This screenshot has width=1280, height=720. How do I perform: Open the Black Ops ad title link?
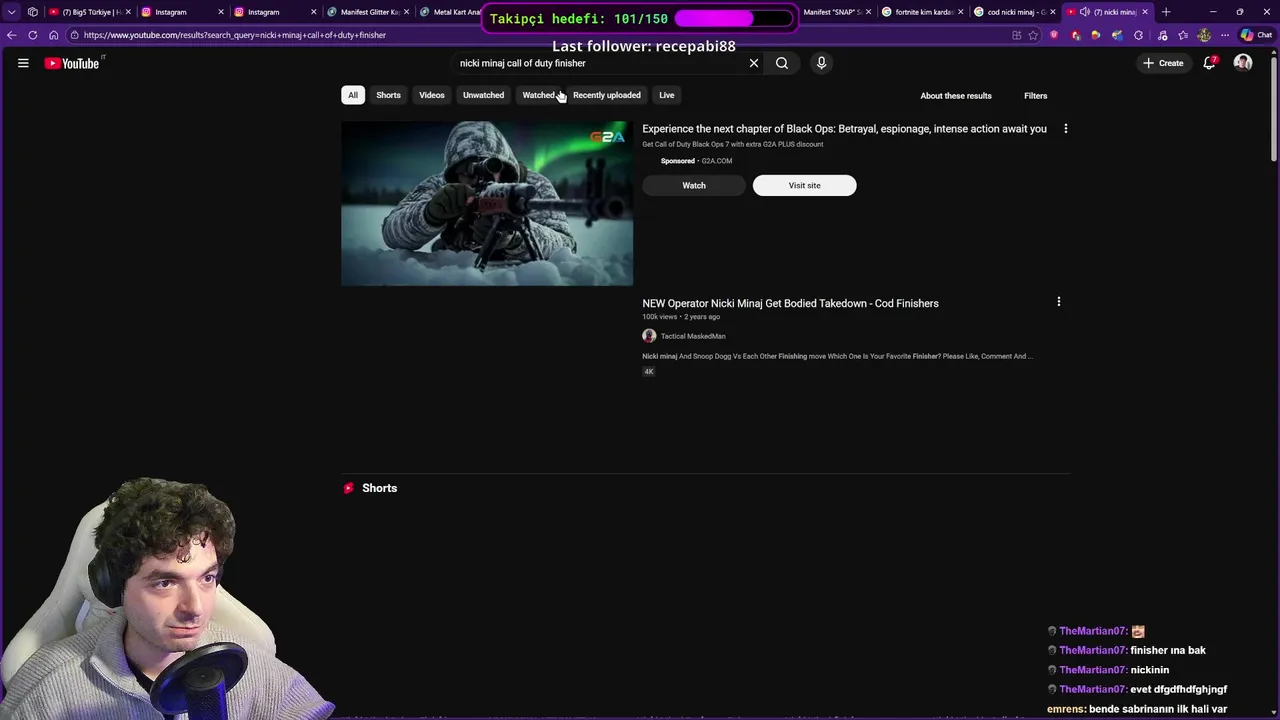844,129
